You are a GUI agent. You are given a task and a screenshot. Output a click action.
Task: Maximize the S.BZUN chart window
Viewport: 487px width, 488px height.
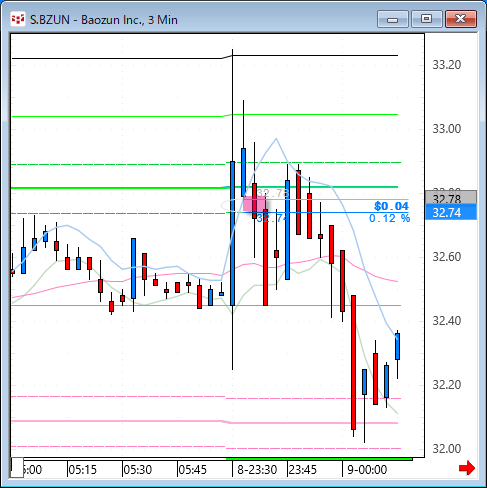click(427, 19)
